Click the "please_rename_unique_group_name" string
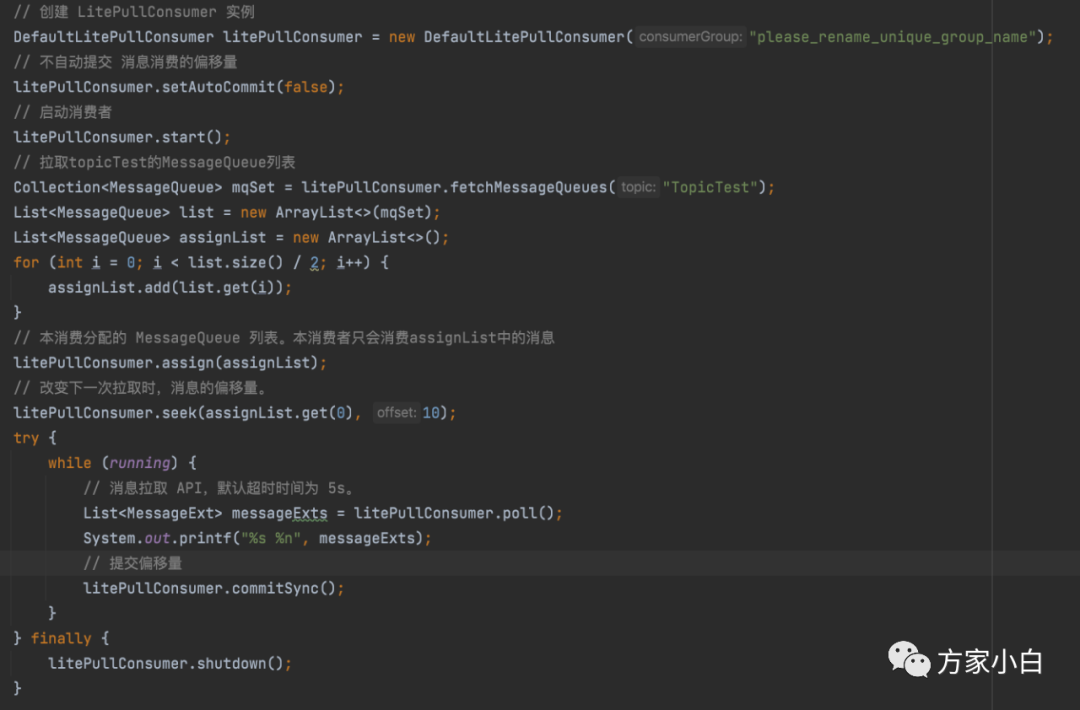1080x710 pixels. (895, 37)
